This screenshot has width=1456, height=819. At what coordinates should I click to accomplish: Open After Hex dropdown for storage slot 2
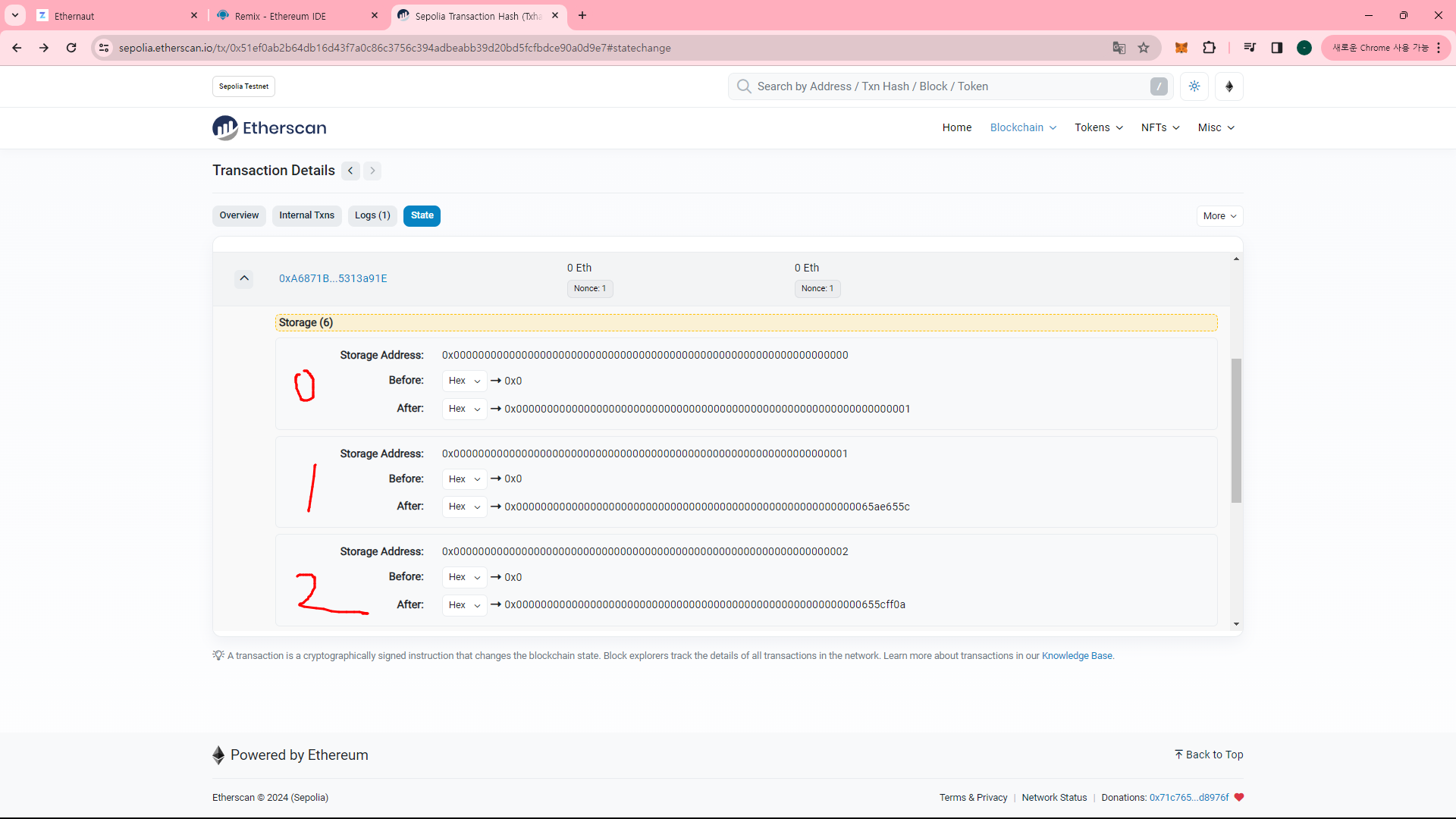tap(464, 605)
